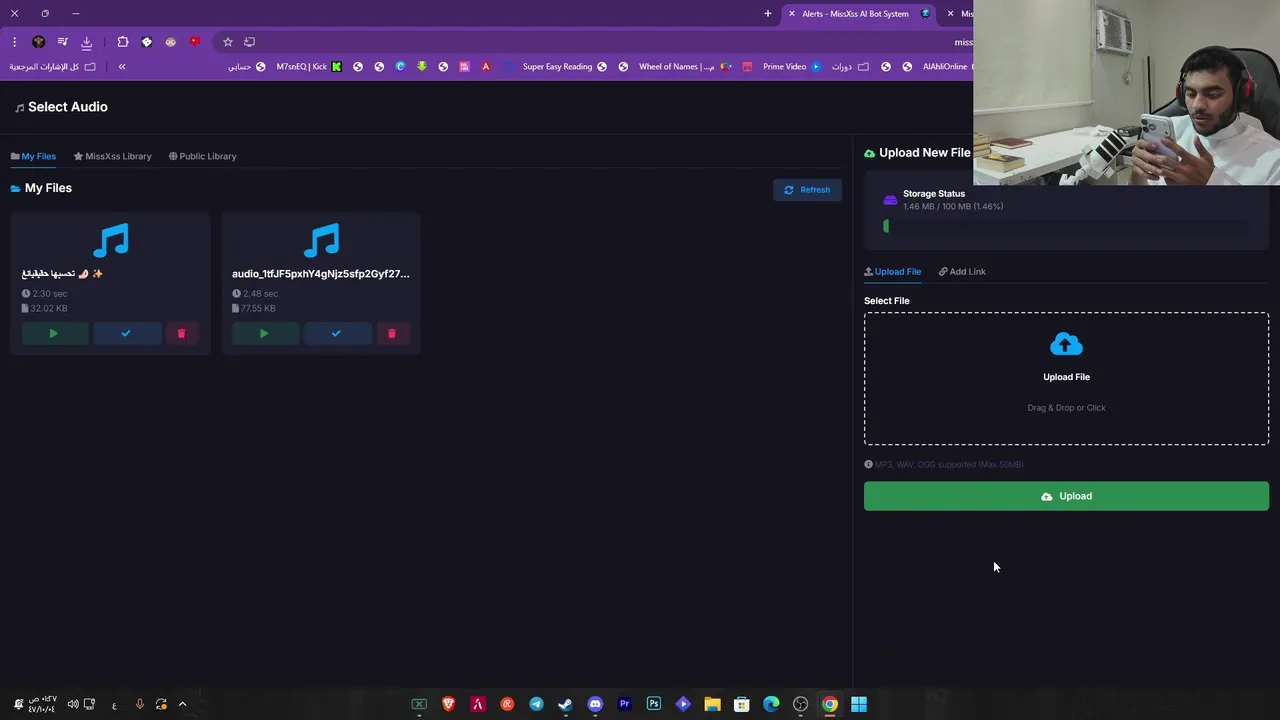This screenshot has height=720, width=1280.
Task: Open the كل الإشارات المرجعية bookmarks folder
Action: point(53,67)
